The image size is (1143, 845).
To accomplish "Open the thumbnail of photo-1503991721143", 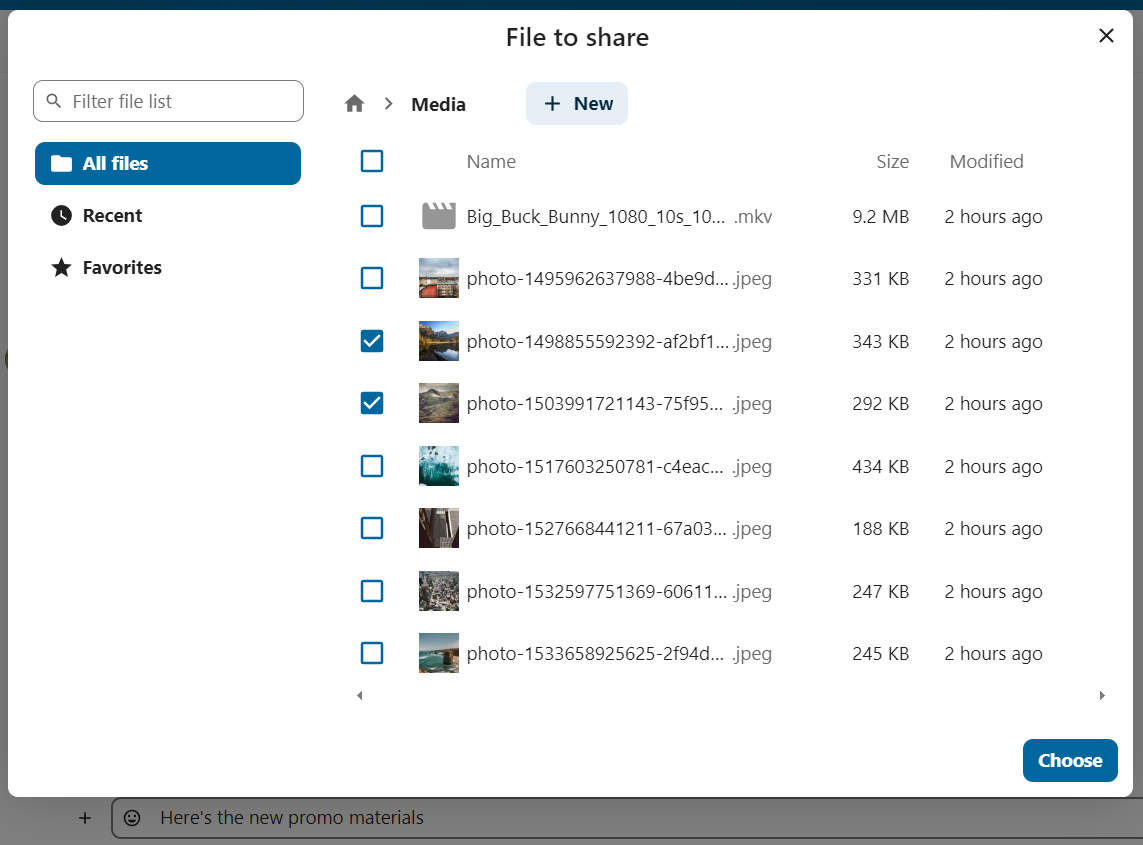I will point(438,403).
